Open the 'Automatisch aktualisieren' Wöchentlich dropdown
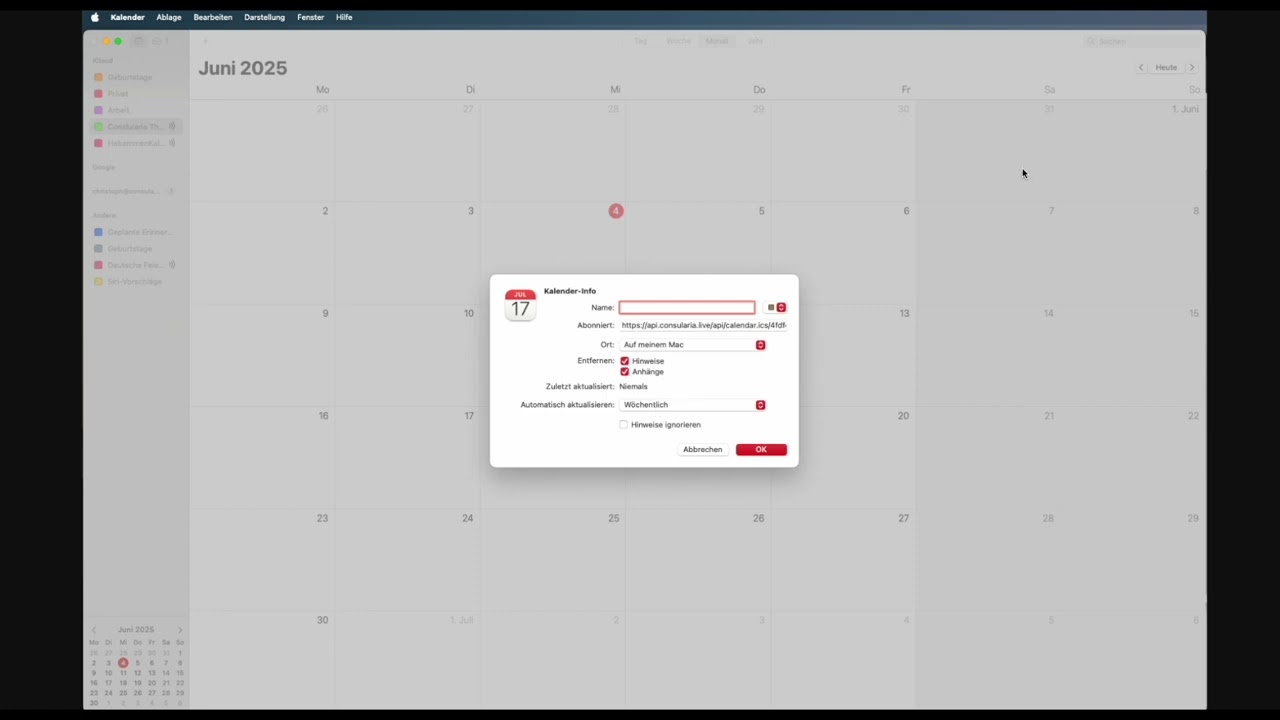This screenshot has height=720, width=1280. click(693, 405)
